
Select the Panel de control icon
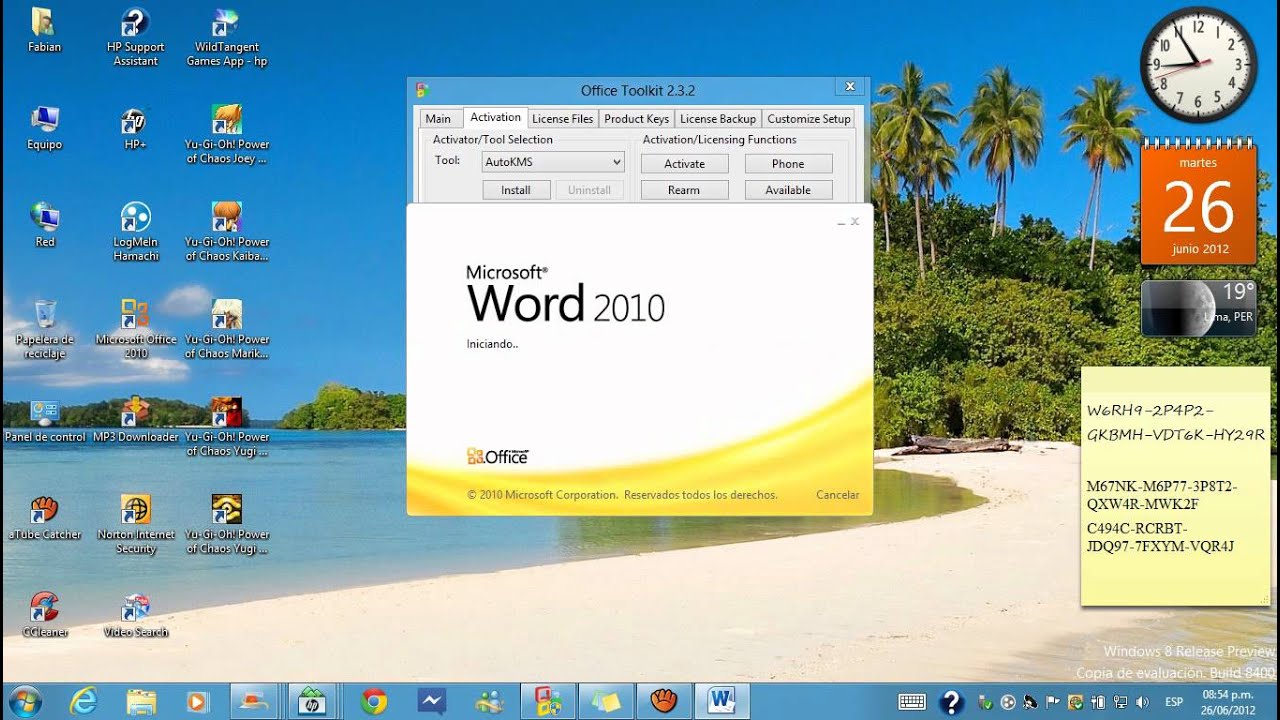point(45,420)
